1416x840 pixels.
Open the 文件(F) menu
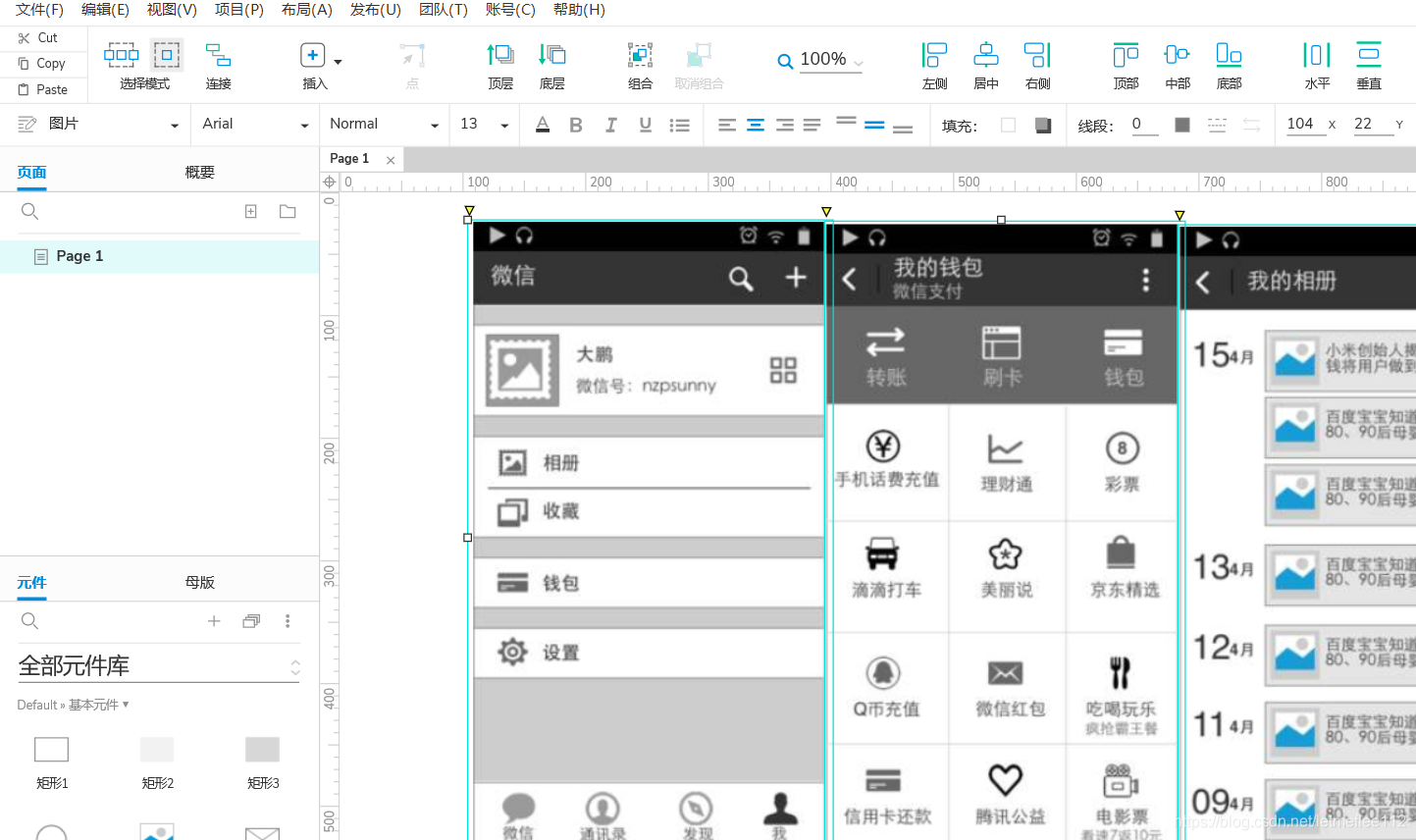[39, 10]
